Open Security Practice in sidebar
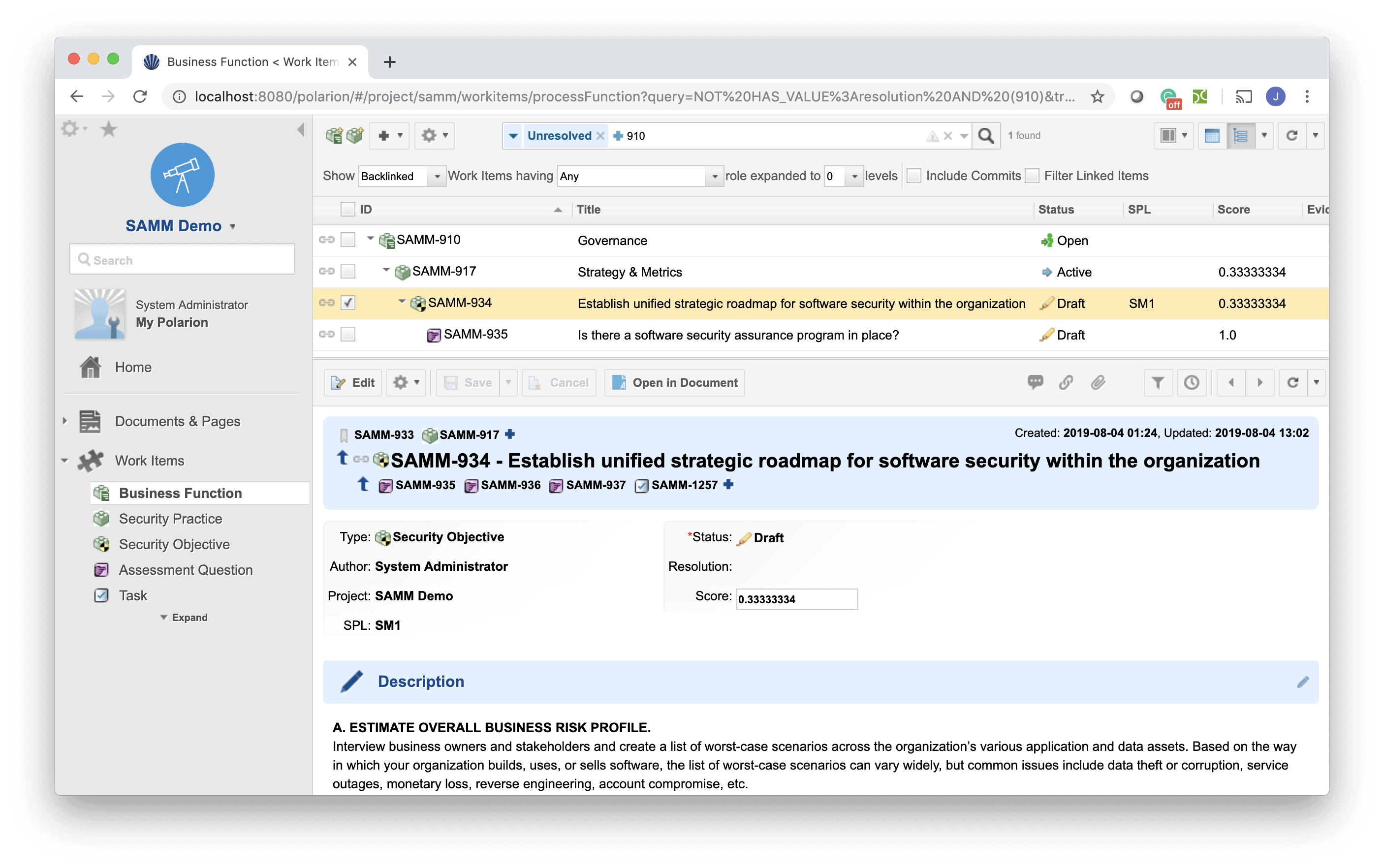The width and height of the screenshot is (1384, 868). coord(170,519)
